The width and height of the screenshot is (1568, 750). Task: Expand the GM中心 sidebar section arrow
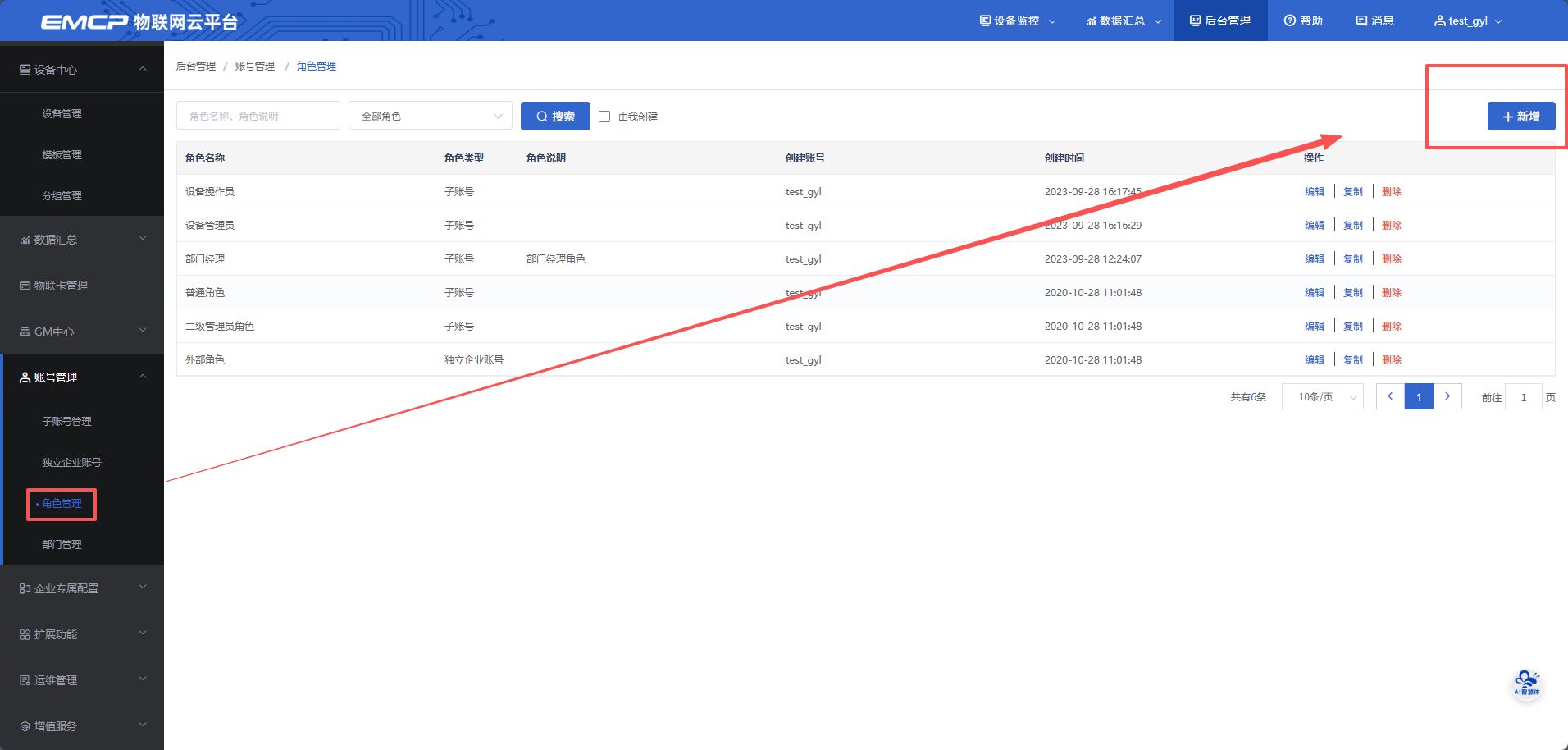143,331
